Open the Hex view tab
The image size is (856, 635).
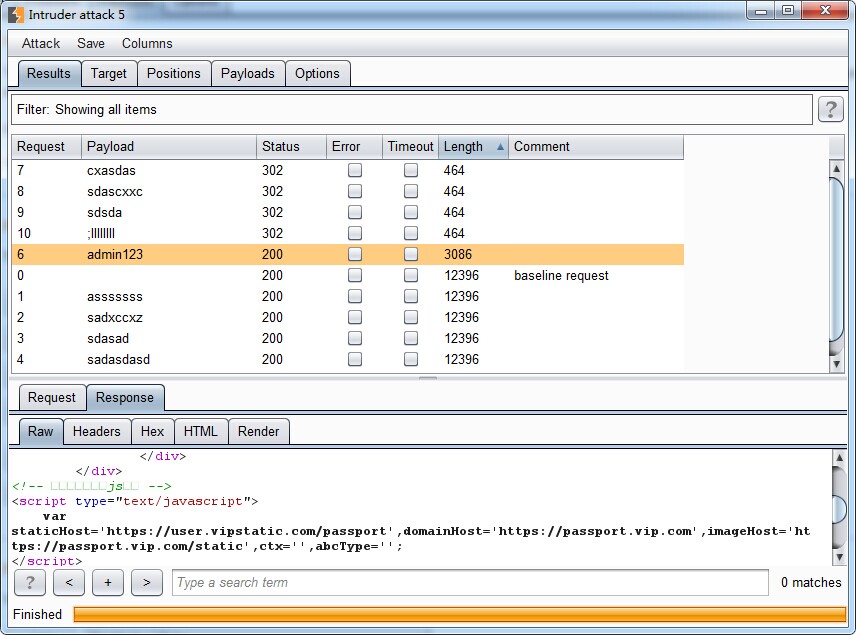point(152,431)
